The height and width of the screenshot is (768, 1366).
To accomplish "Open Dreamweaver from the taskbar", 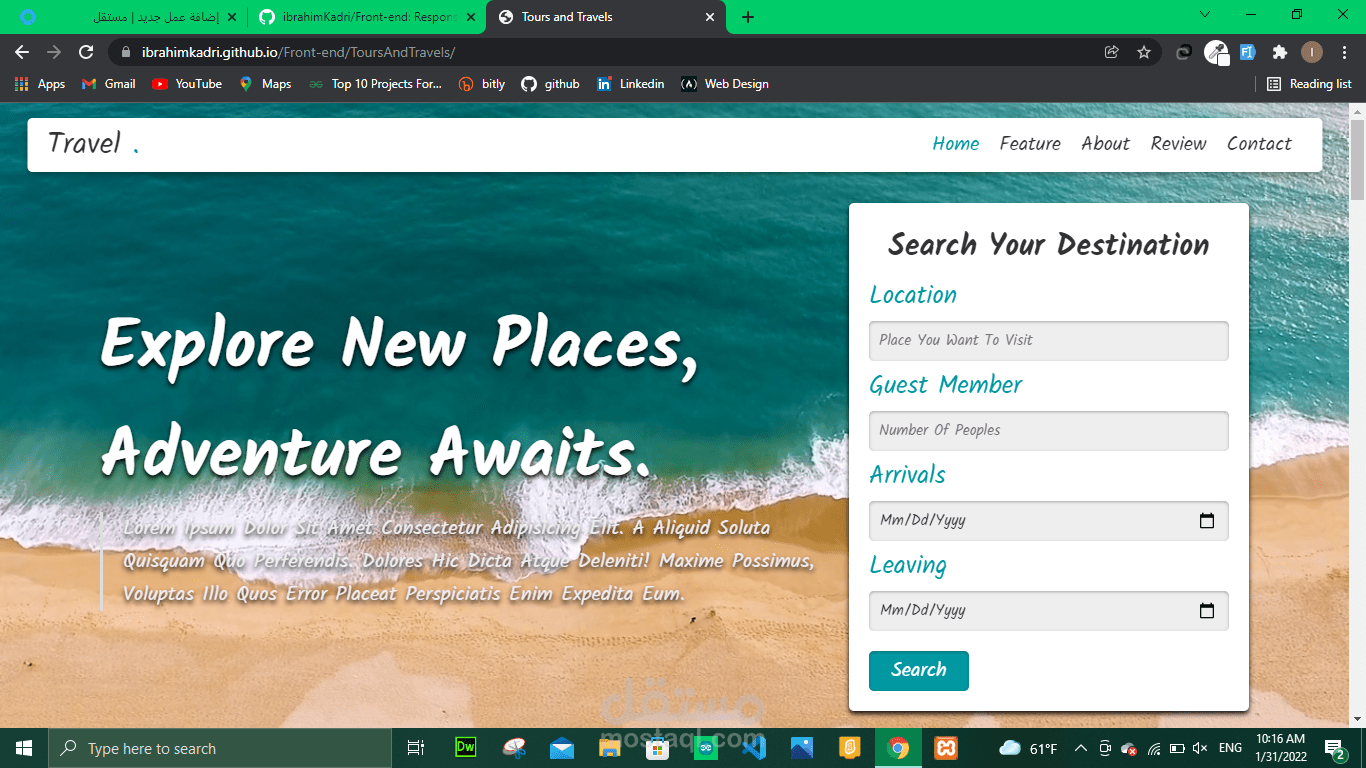I will tap(465, 747).
